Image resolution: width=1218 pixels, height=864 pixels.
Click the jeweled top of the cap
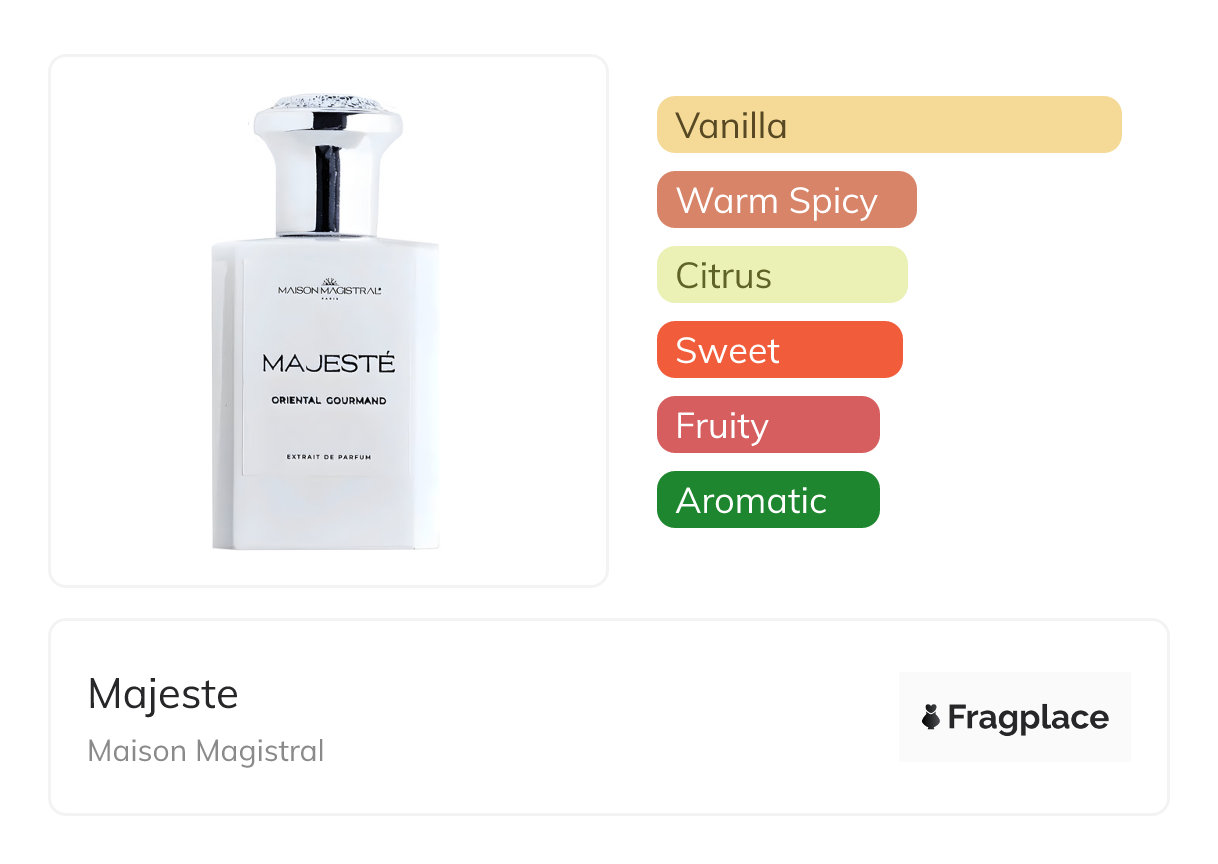[328, 103]
